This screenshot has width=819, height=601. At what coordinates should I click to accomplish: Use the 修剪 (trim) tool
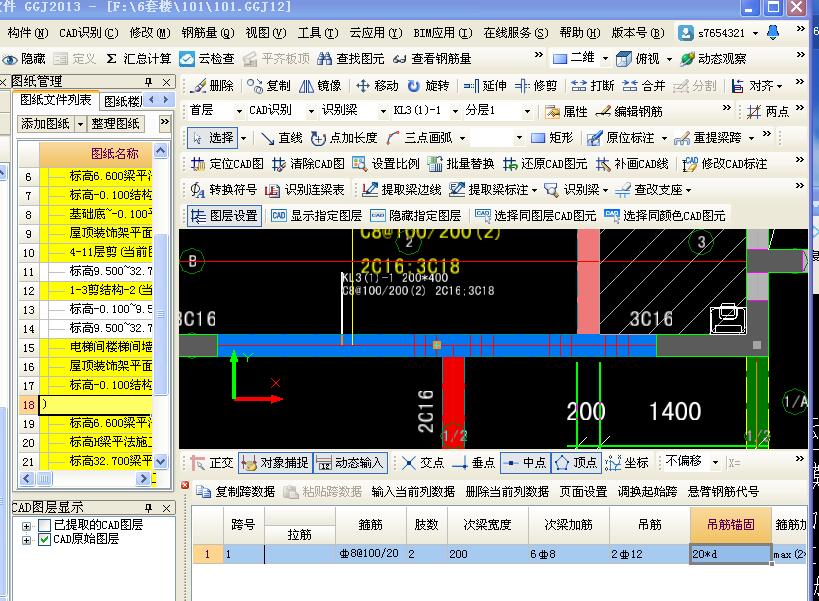tap(536, 86)
